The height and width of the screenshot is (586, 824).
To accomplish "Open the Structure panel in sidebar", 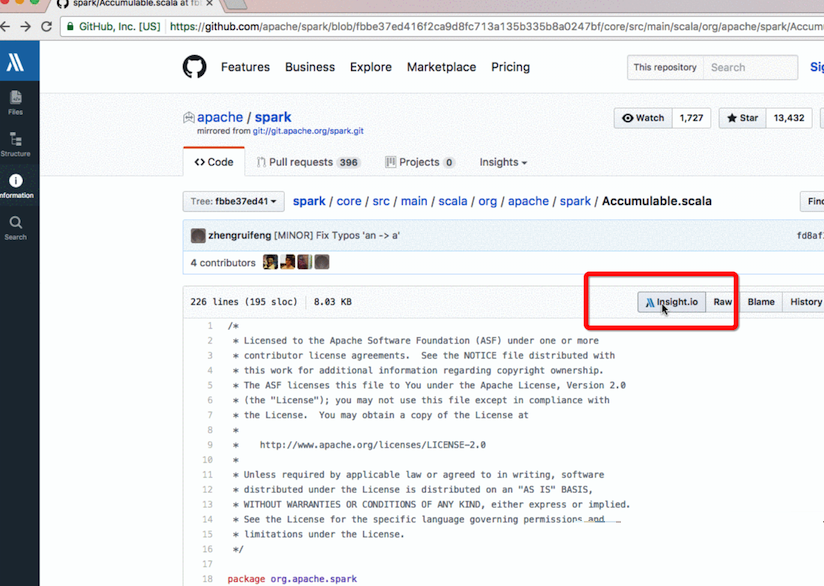I will [16, 145].
